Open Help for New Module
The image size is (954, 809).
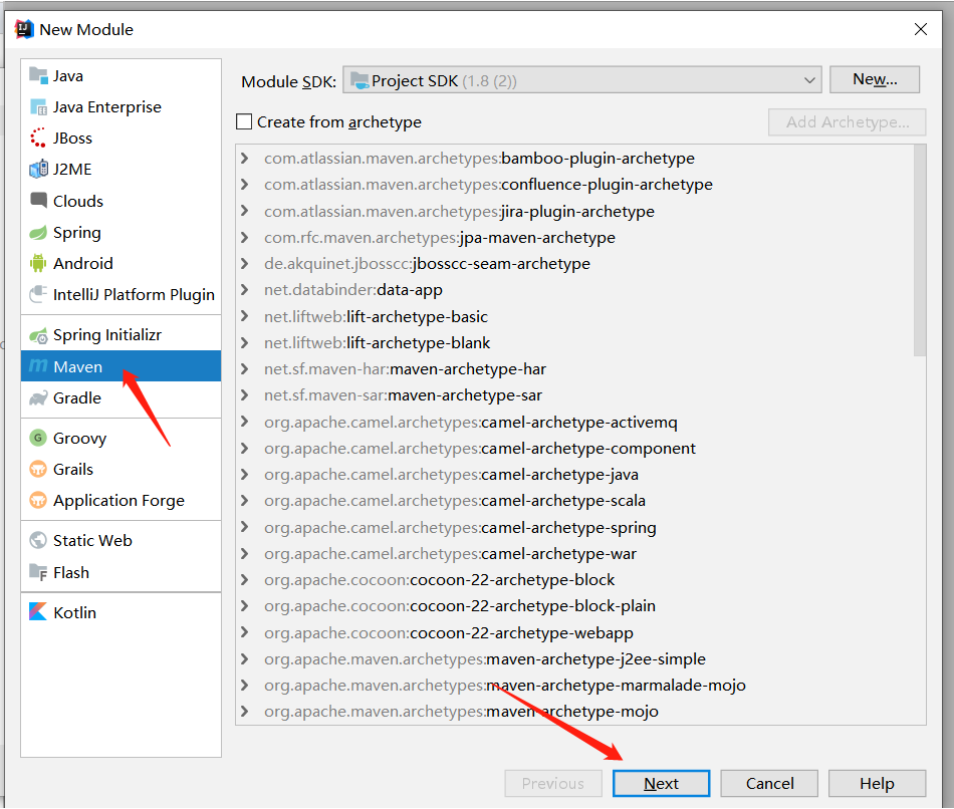pyautogui.click(x=877, y=783)
